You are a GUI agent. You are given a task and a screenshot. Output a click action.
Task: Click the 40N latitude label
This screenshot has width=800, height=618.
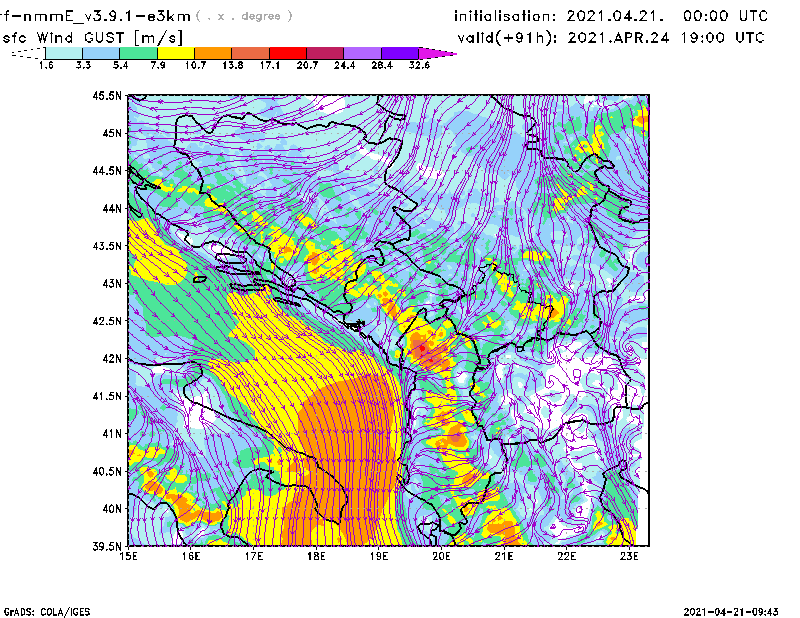112,509
